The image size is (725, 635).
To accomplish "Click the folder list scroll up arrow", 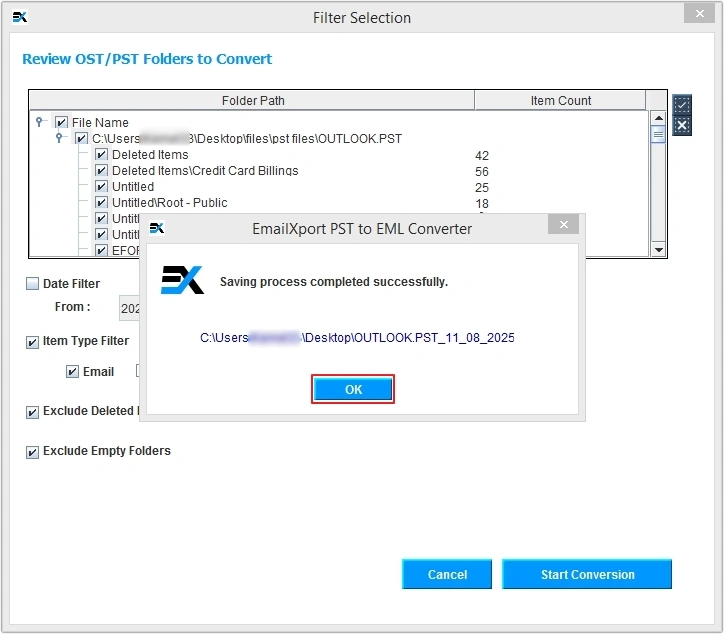I will point(658,118).
